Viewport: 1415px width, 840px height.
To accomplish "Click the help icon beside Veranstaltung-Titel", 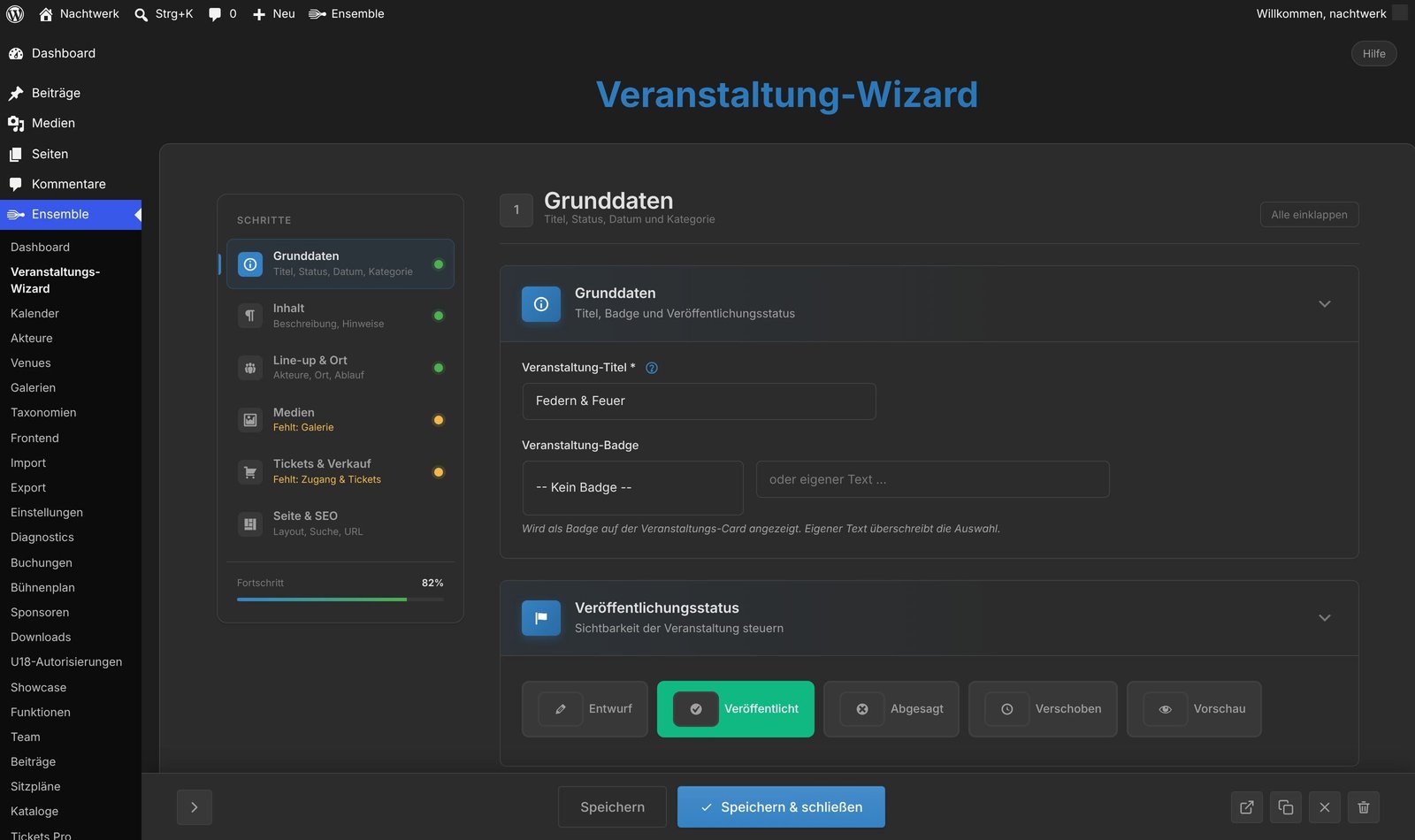I will click(652, 368).
